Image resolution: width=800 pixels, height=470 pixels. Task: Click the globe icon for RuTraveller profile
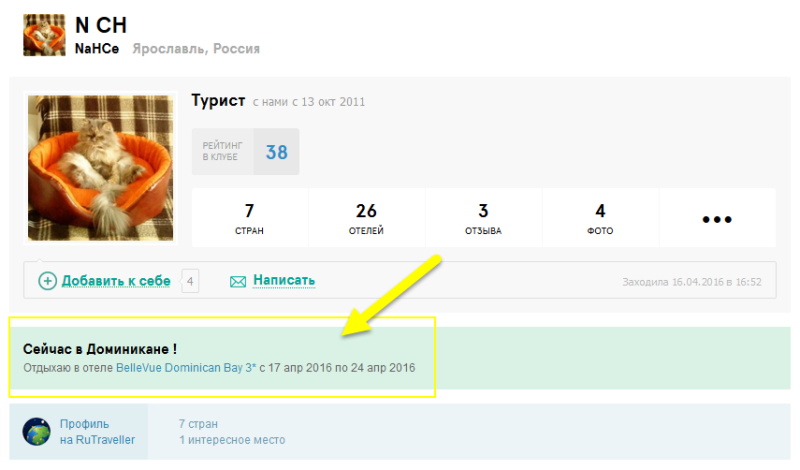tap(37, 432)
